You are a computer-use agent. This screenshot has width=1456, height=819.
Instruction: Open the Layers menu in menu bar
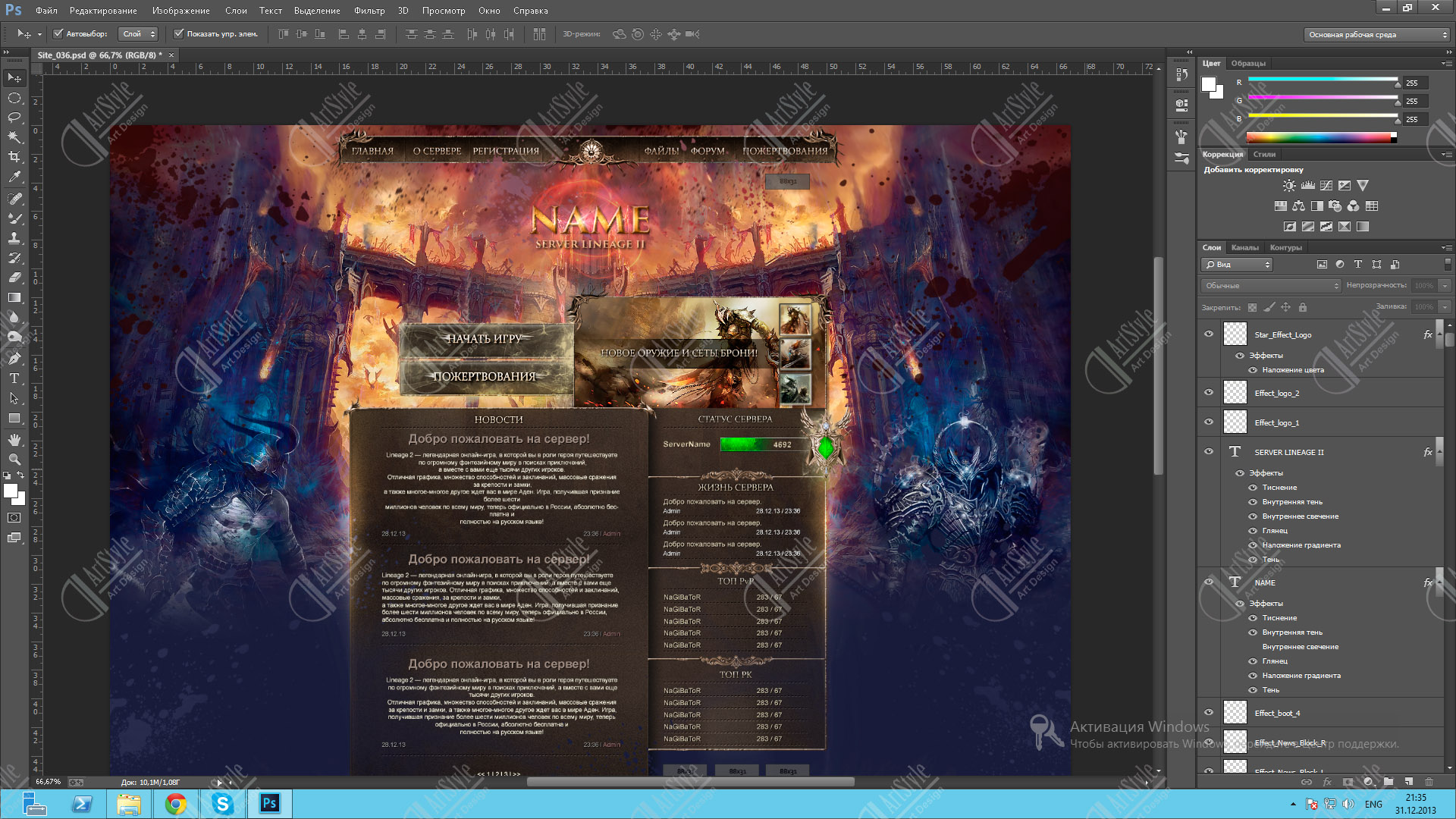[236, 11]
